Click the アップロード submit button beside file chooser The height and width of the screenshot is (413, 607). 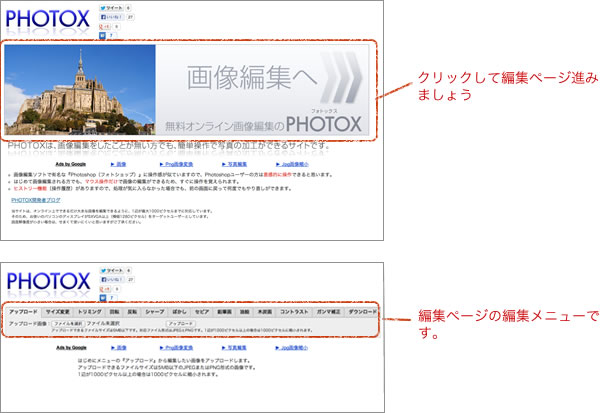point(181,324)
